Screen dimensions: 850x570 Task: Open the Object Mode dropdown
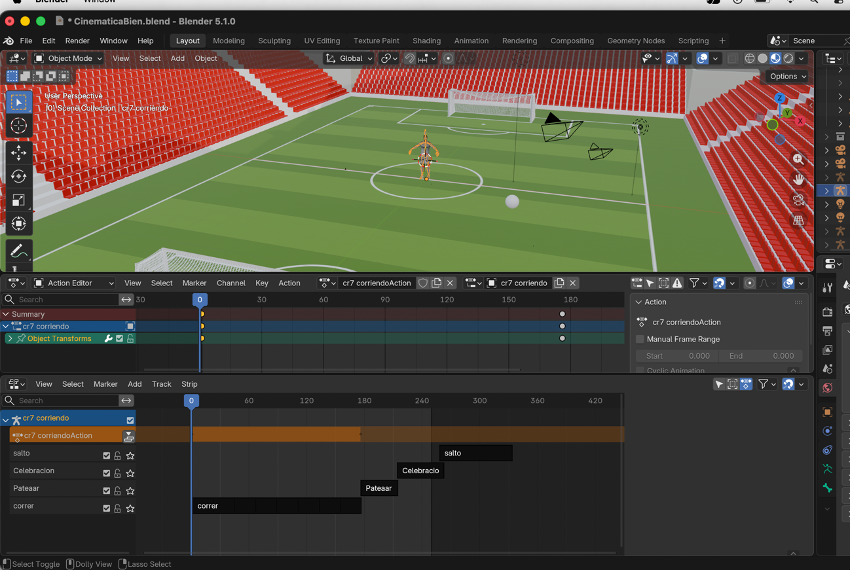[68, 58]
